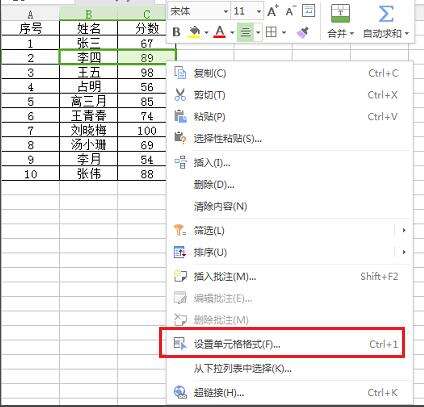The image size is (424, 407).
Task: Click the 自动求和 sigma icon
Action: 386,14
